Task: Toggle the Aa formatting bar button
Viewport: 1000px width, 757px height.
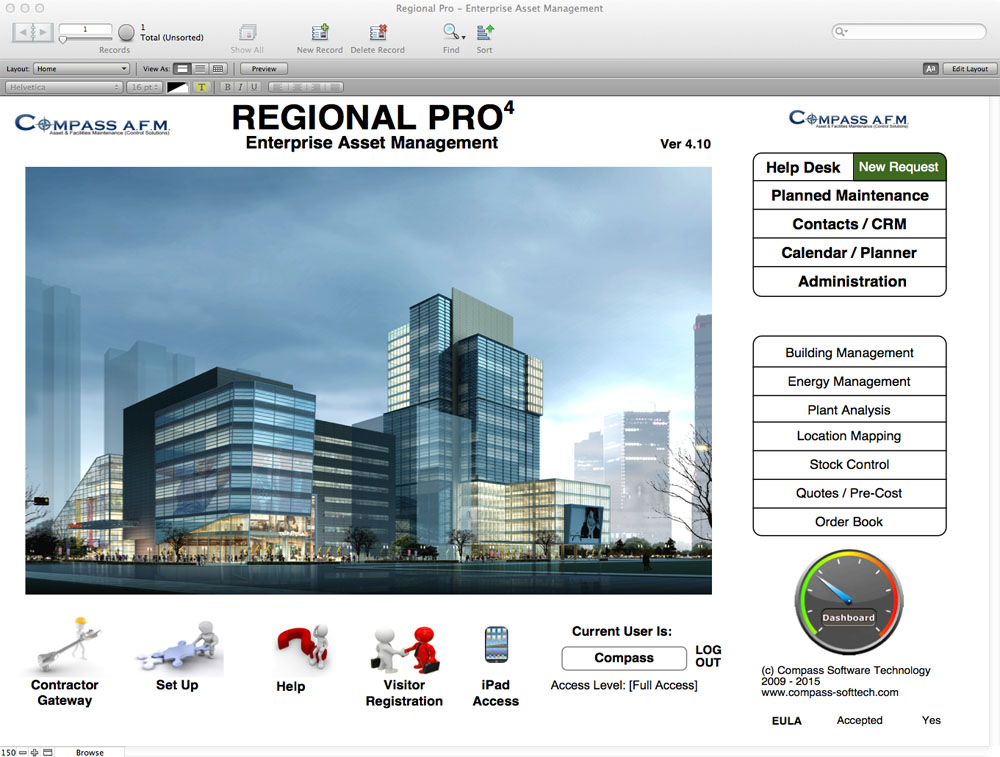Action: pos(930,69)
